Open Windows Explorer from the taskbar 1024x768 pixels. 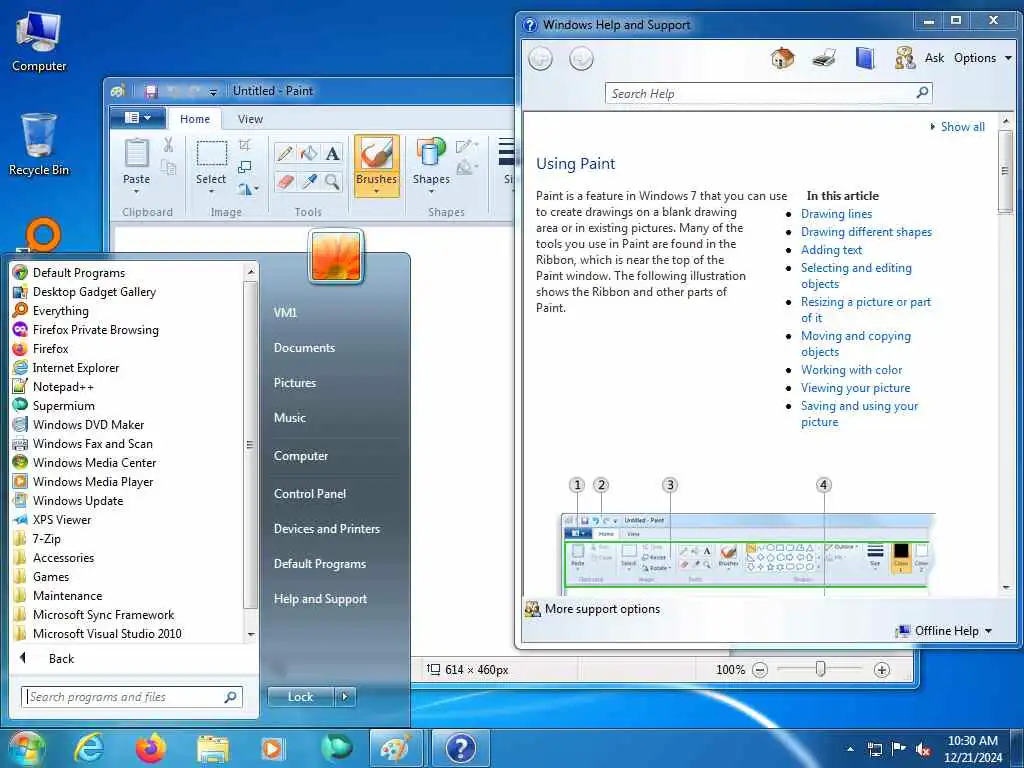(x=213, y=750)
